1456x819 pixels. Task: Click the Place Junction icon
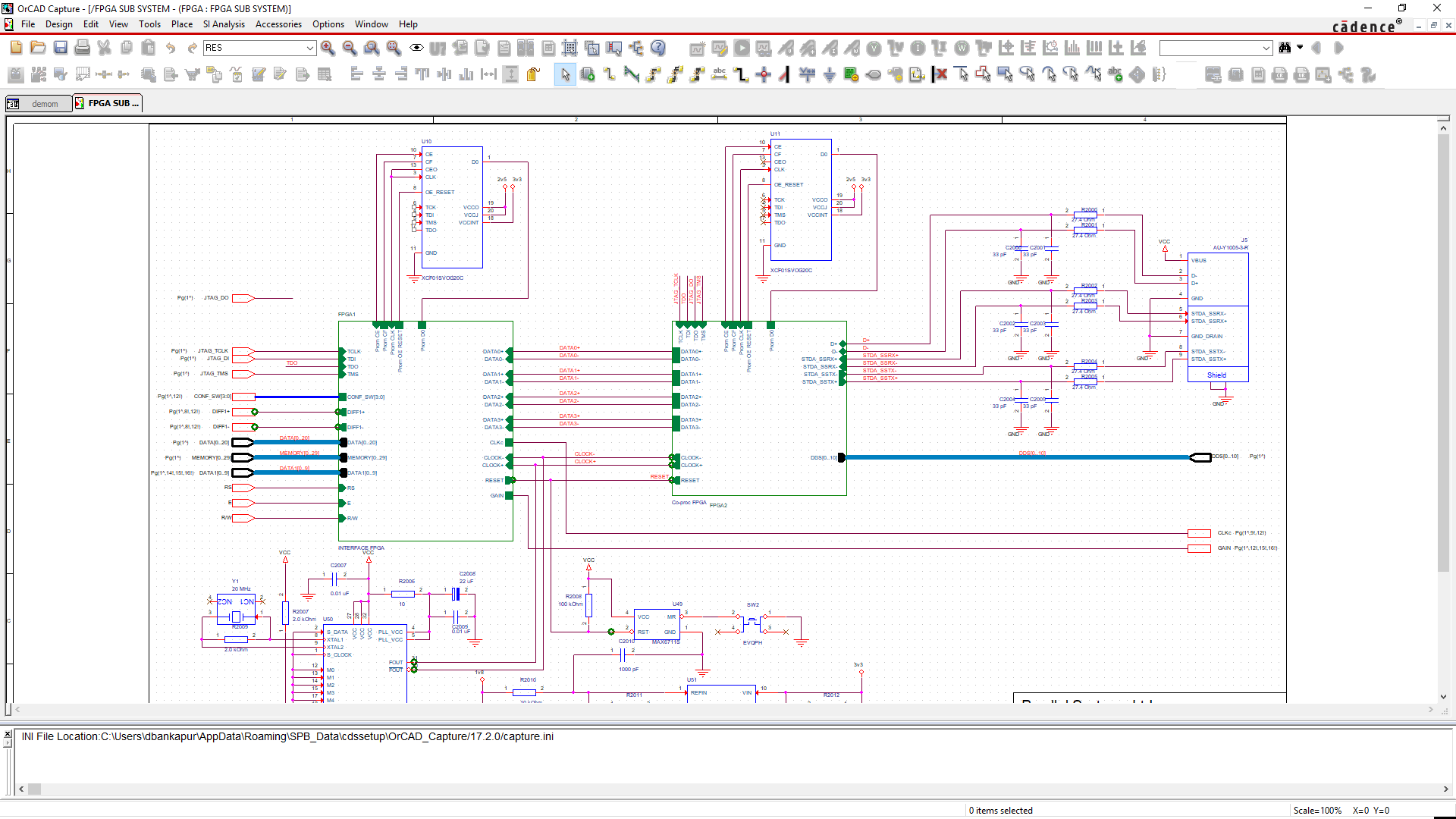click(x=764, y=74)
